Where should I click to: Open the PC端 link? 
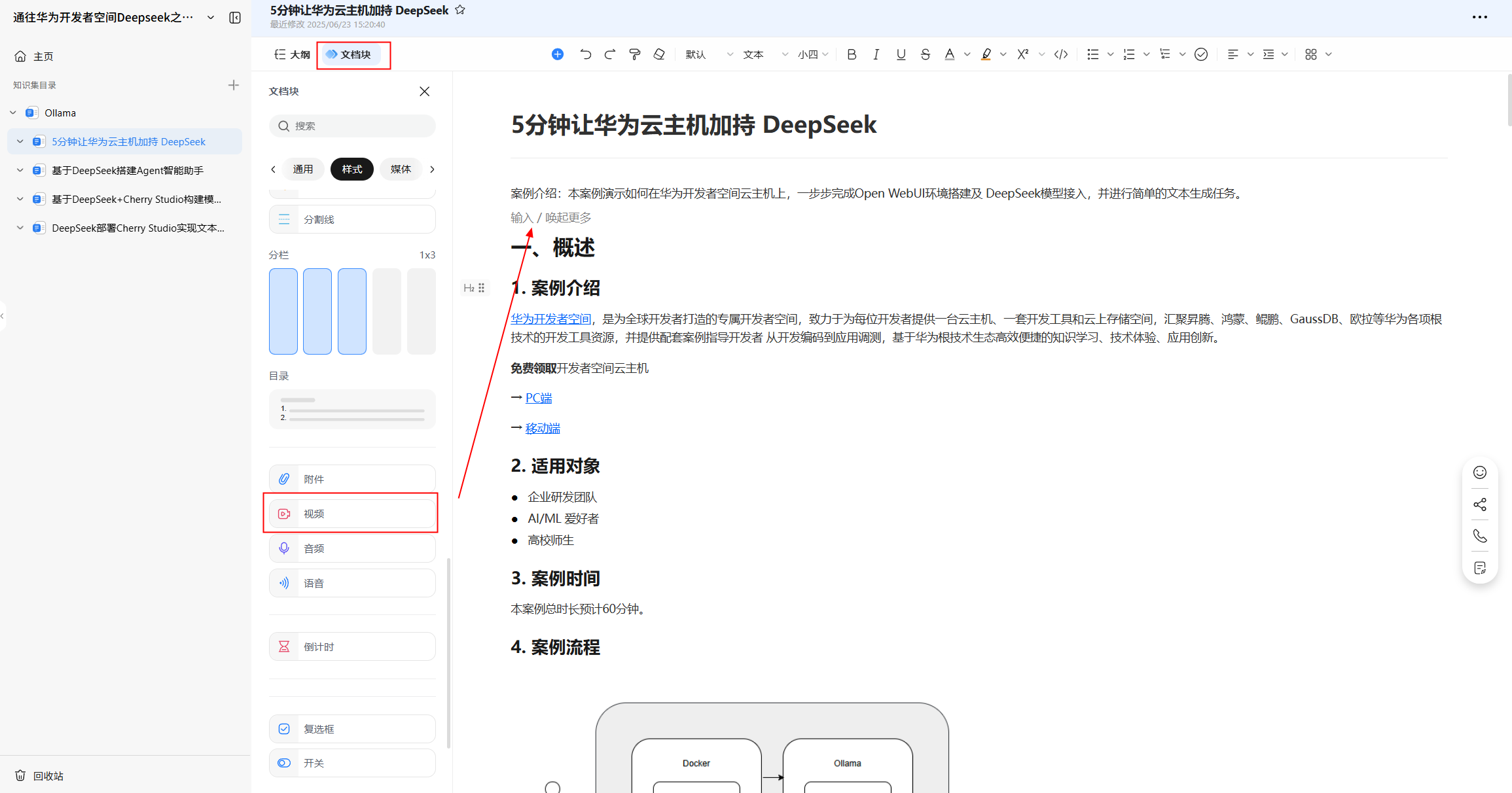(539, 398)
